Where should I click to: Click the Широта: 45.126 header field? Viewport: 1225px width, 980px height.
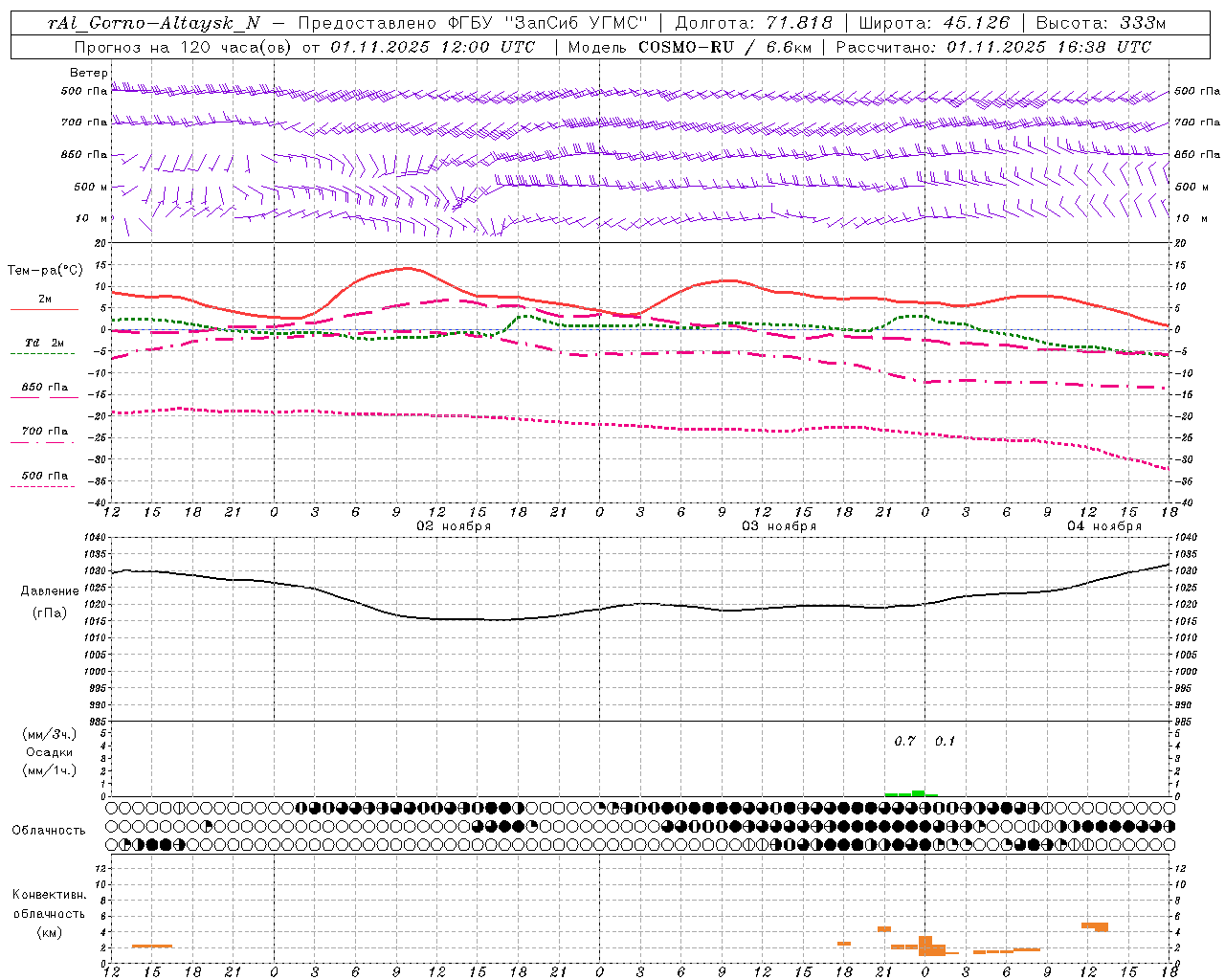(x=934, y=23)
